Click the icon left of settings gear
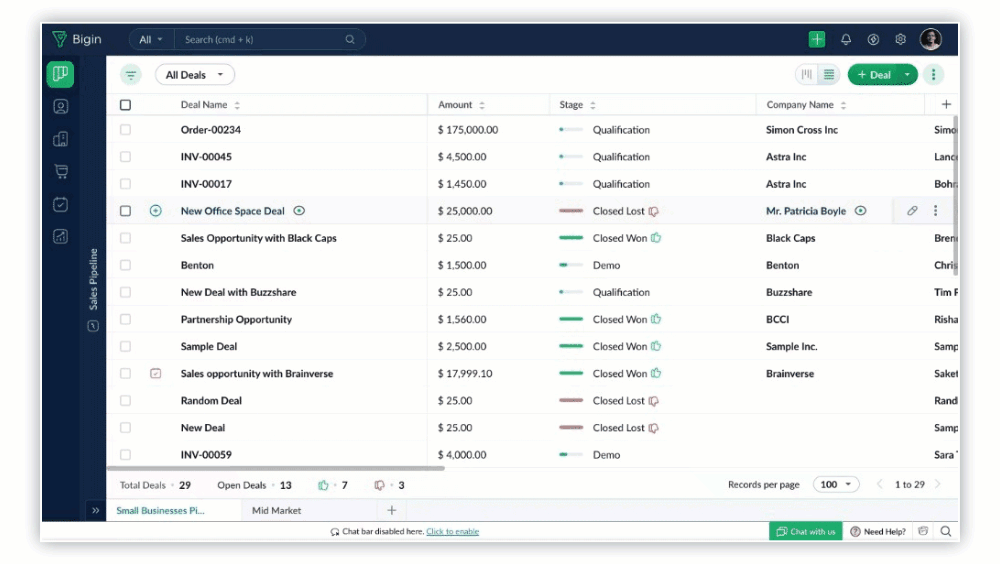The height and width of the screenshot is (564, 1000). click(x=873, y=40)
